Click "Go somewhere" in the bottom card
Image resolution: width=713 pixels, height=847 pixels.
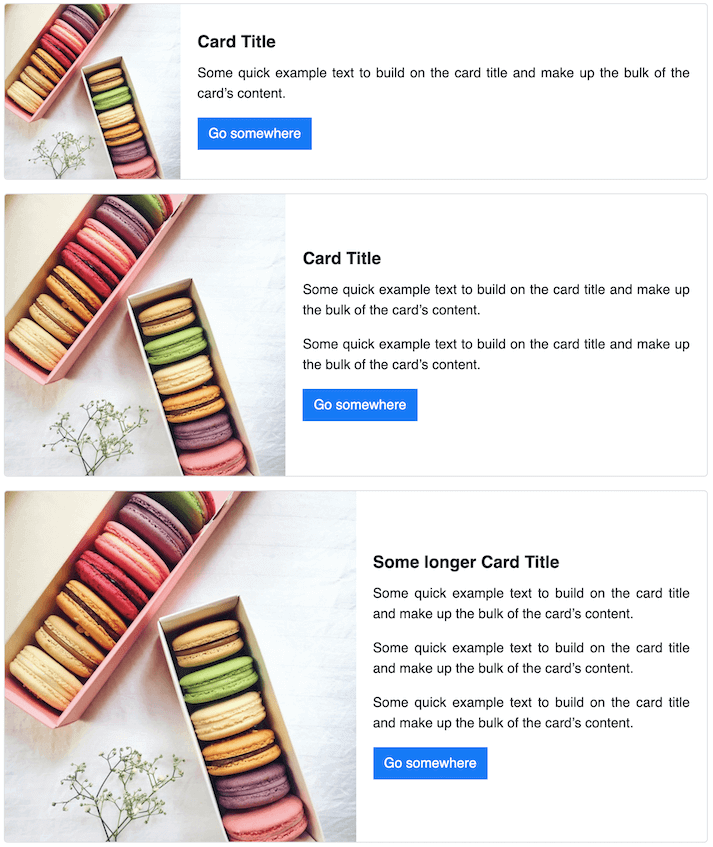430,763
